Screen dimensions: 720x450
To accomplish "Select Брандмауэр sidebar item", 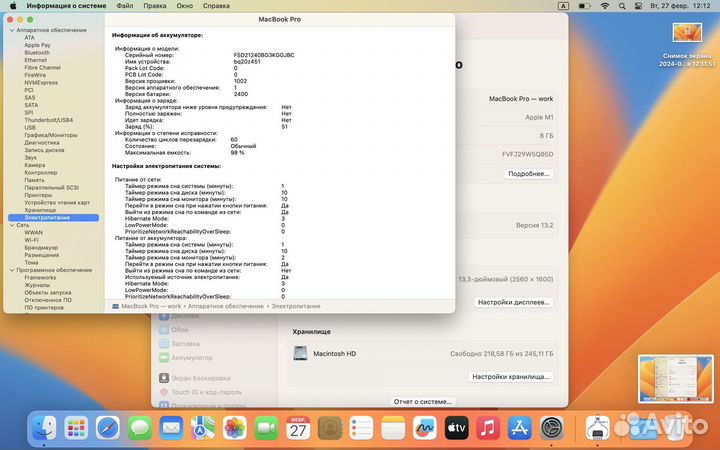I will tap(41, 248).
